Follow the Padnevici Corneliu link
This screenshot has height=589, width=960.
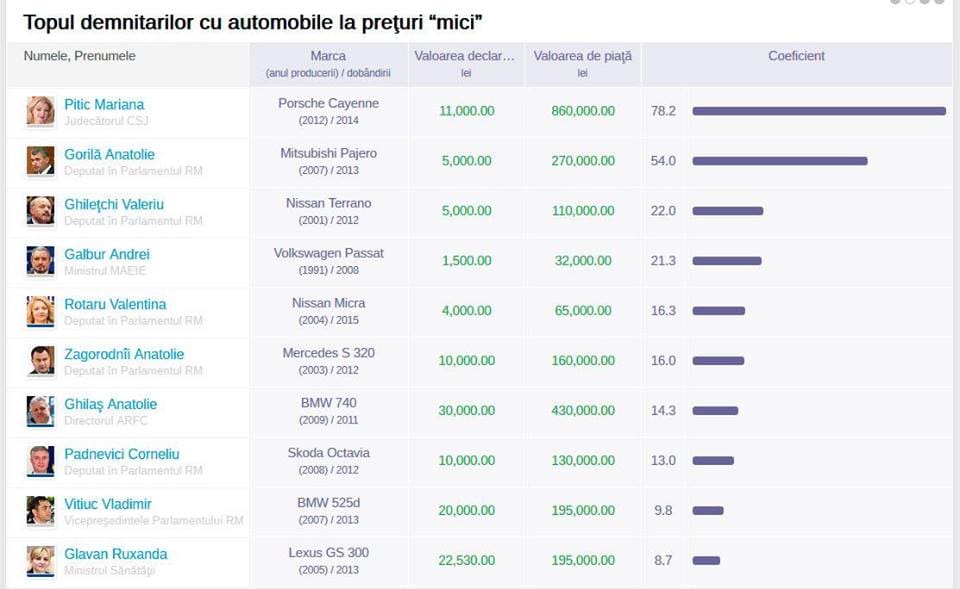point(122,454)
